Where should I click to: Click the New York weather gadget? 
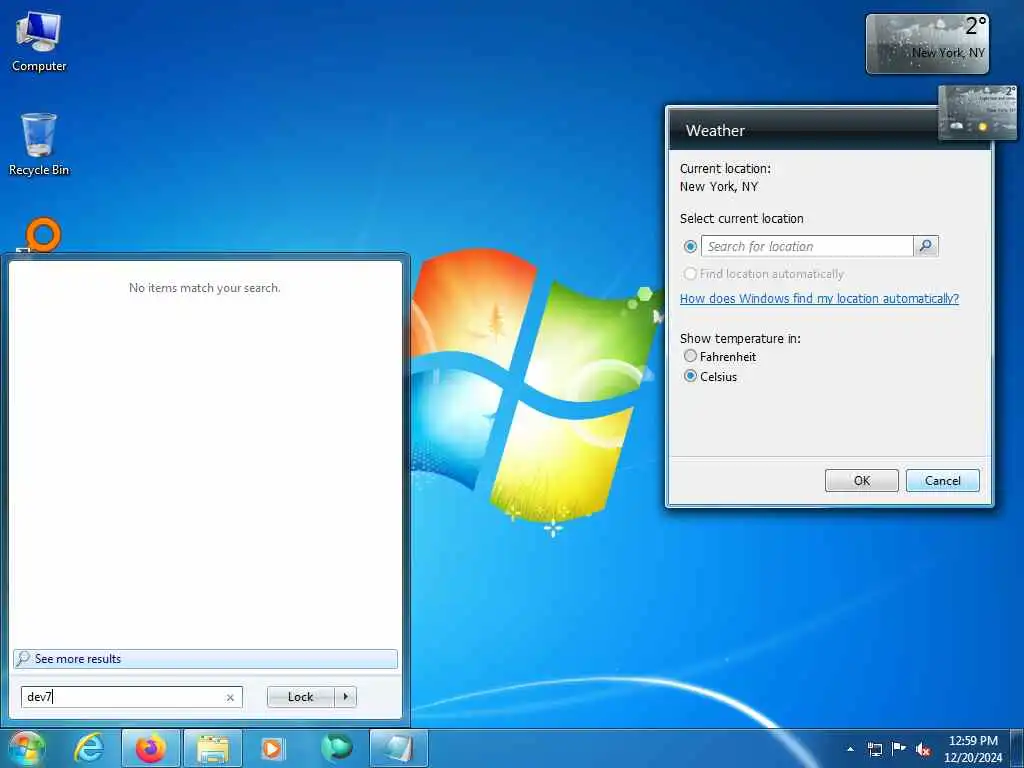coord(927,44)
